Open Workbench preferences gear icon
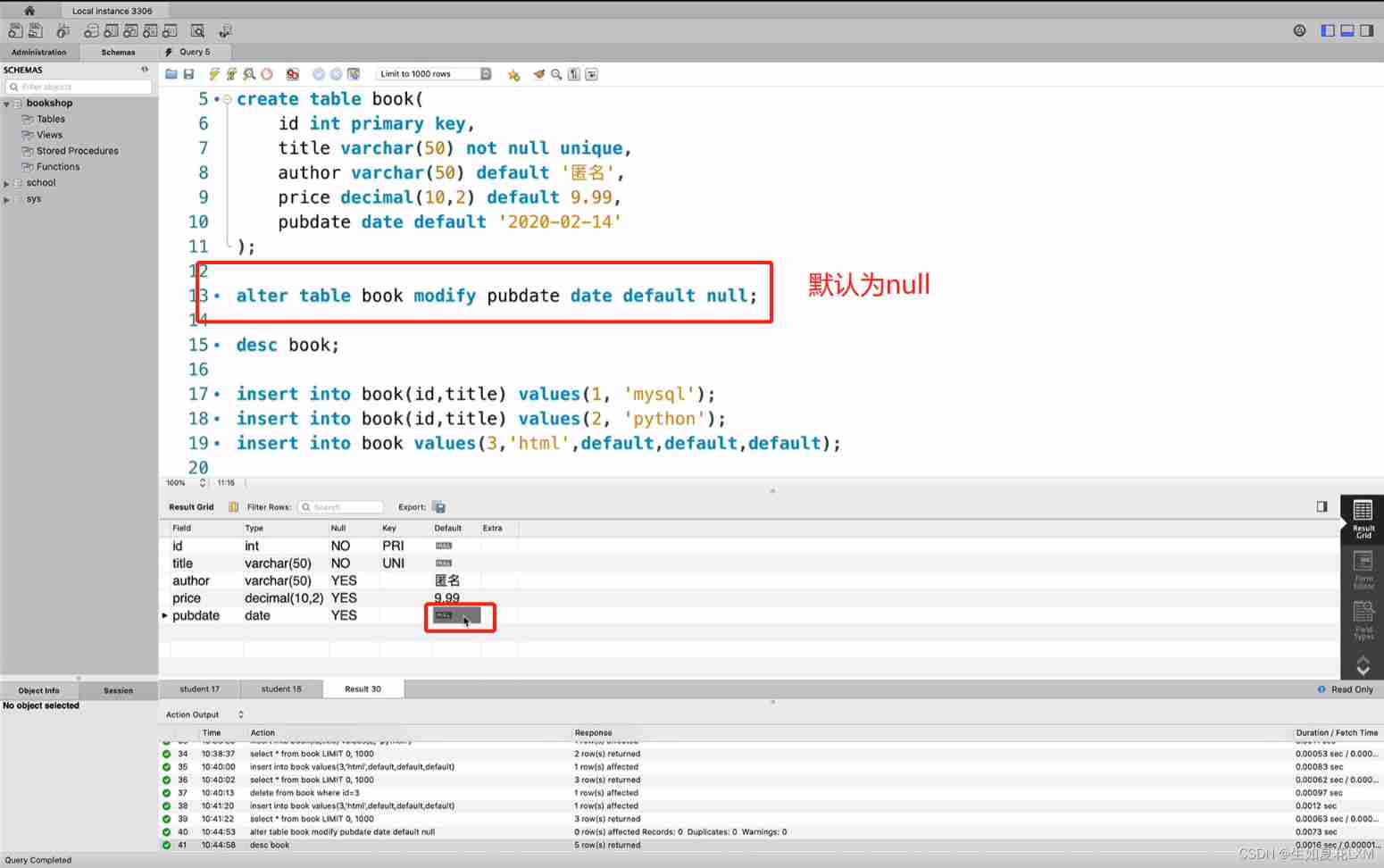Screen dimensions: 1384x868 [1299, 30]
